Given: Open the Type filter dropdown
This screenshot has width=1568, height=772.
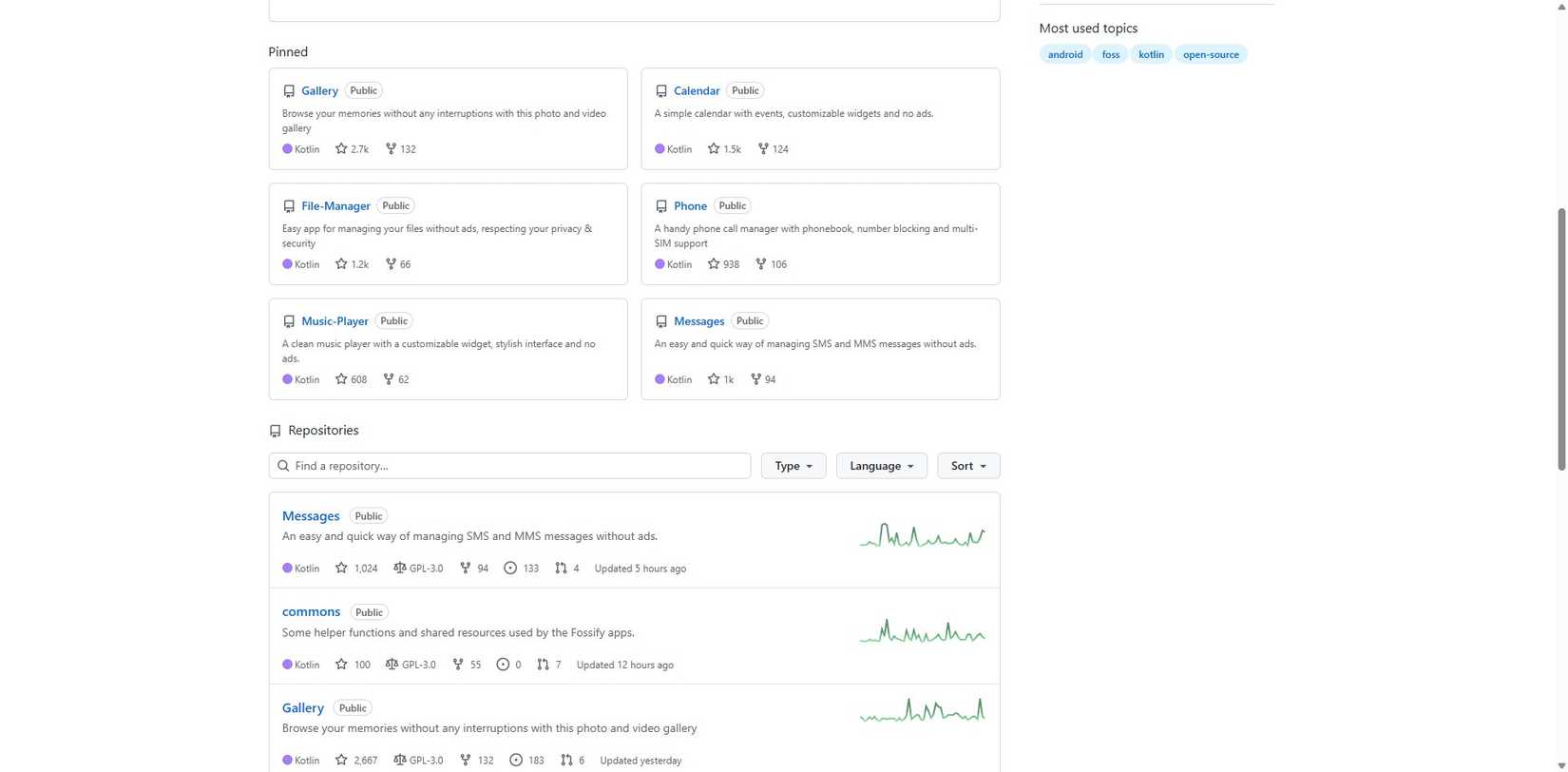Looking at the screenshot, I should click(x=794, y=466).
